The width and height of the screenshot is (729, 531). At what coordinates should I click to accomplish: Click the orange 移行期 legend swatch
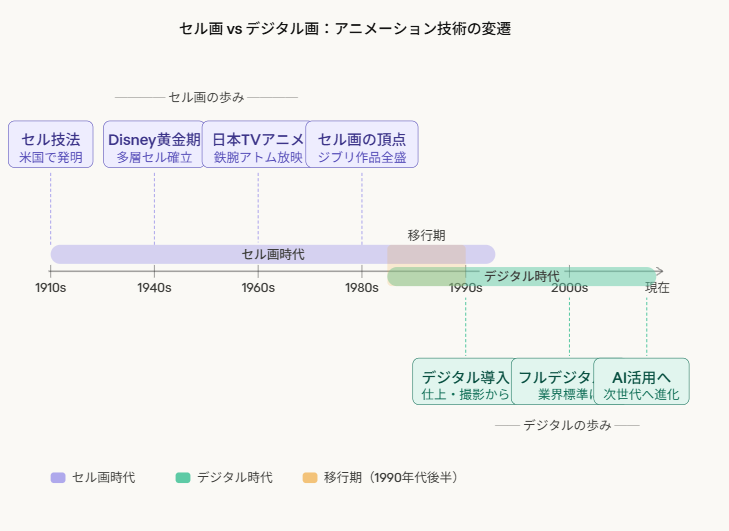coord(309,478)
